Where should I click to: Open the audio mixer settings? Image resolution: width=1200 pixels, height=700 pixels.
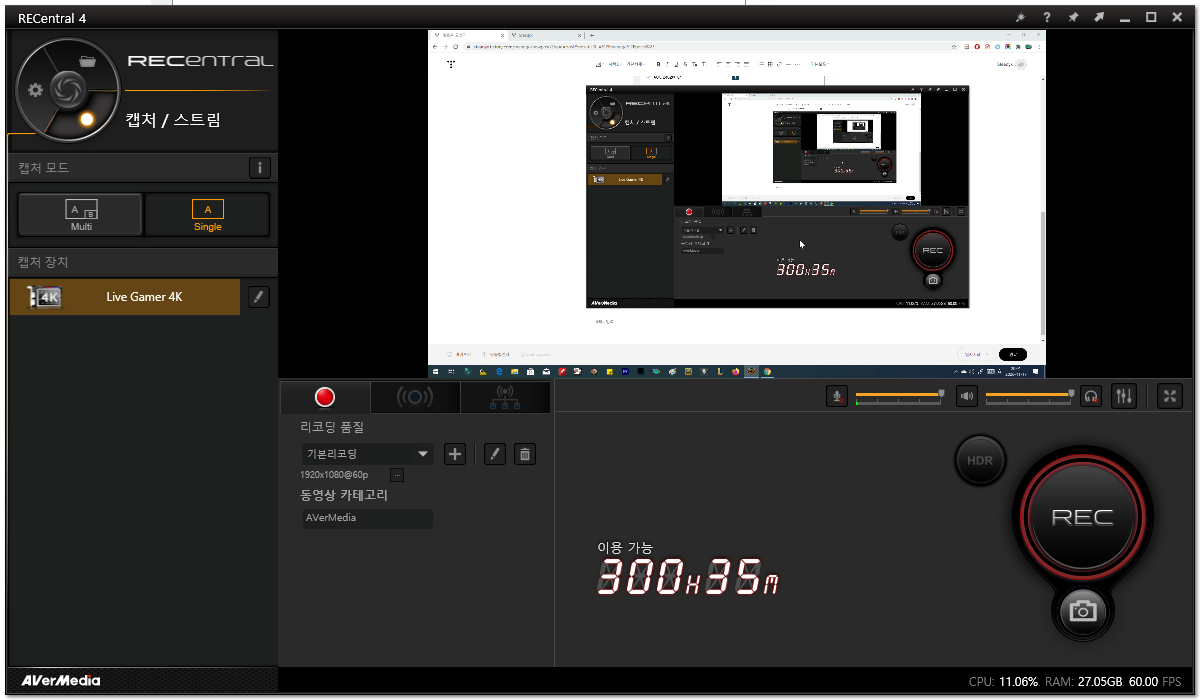[x=1124, y=396]
